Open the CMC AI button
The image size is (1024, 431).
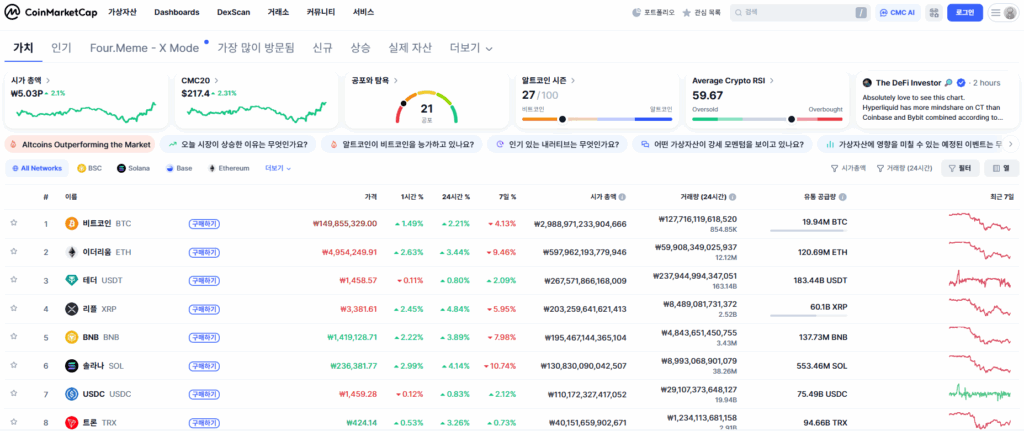pyautogui.click(x=897, y=12)
